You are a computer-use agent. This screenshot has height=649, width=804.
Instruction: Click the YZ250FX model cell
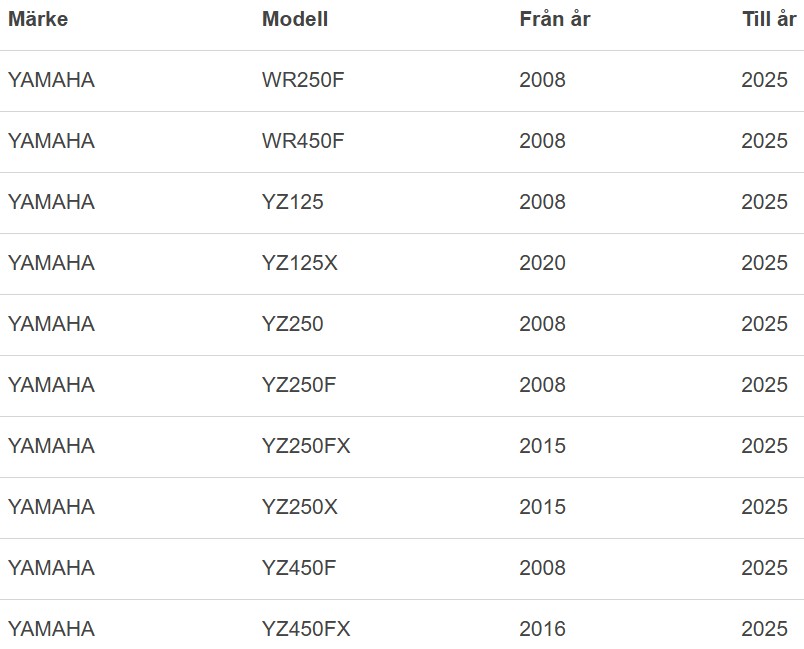click(306, 446)
